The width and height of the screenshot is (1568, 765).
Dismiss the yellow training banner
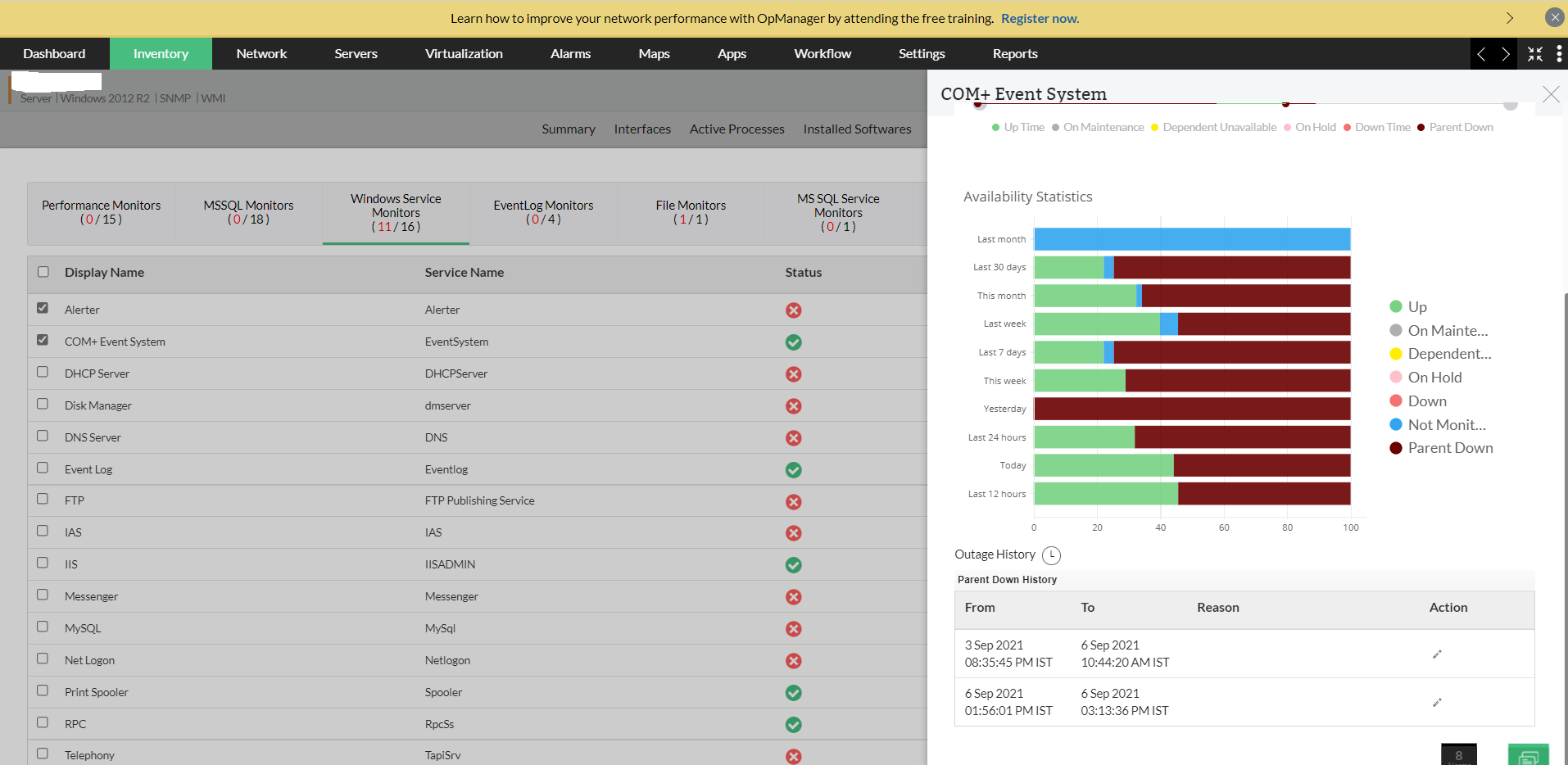click(1554, 17)
